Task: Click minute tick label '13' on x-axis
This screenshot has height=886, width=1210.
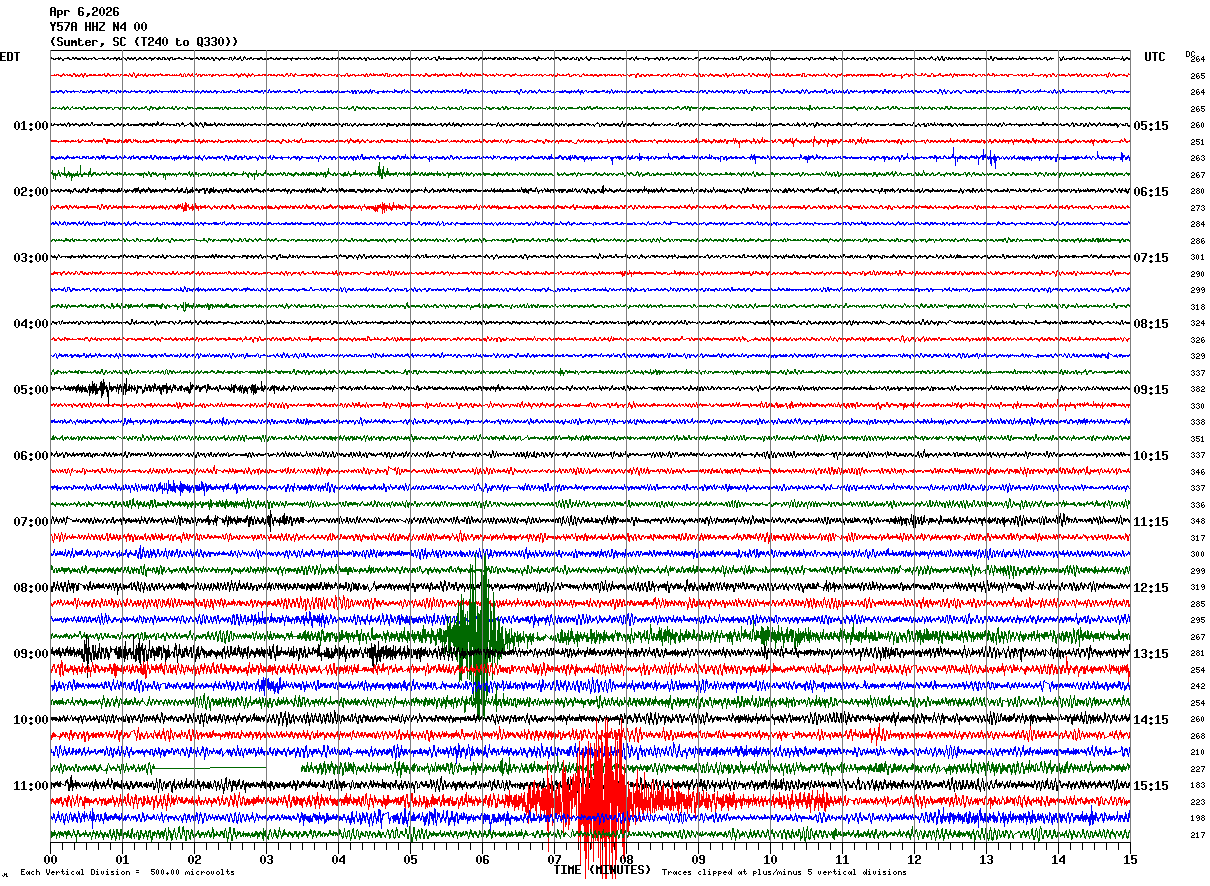Action: click(986, 859)
